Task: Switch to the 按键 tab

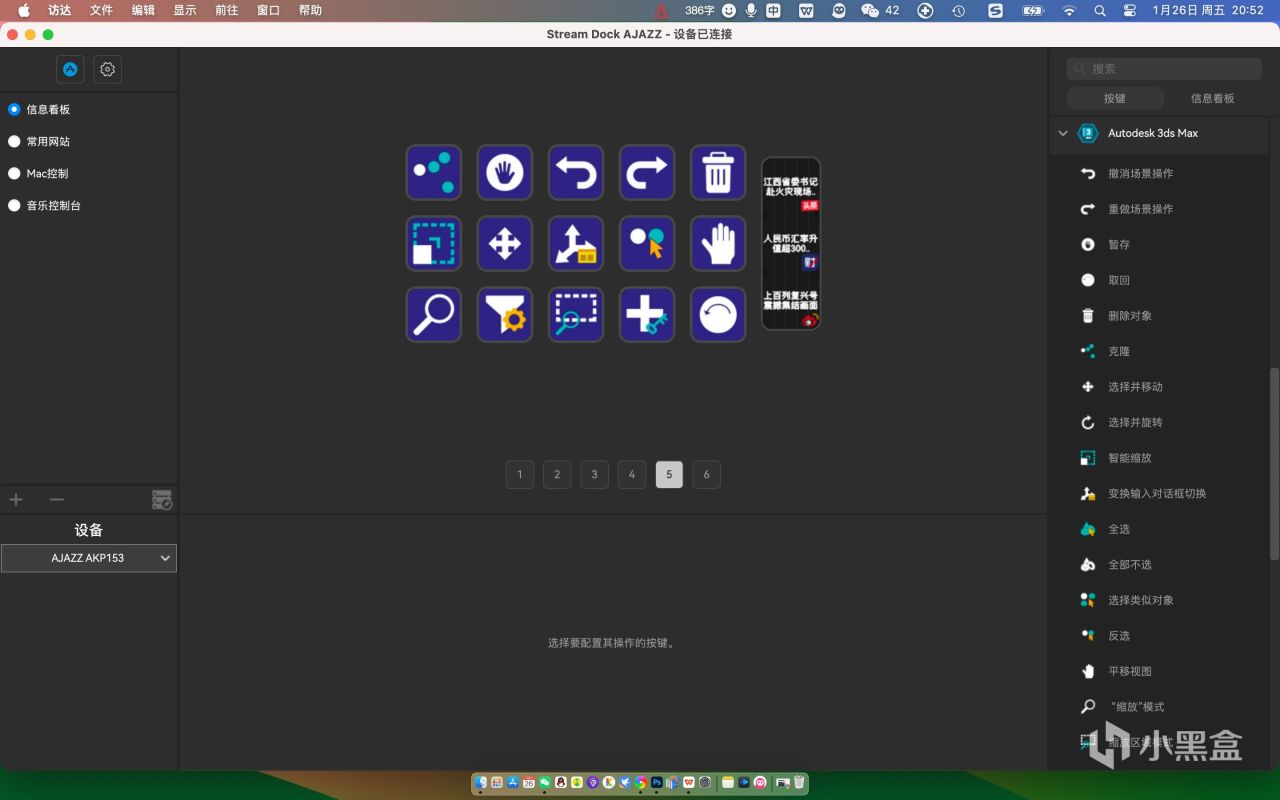Action: 1115,98
